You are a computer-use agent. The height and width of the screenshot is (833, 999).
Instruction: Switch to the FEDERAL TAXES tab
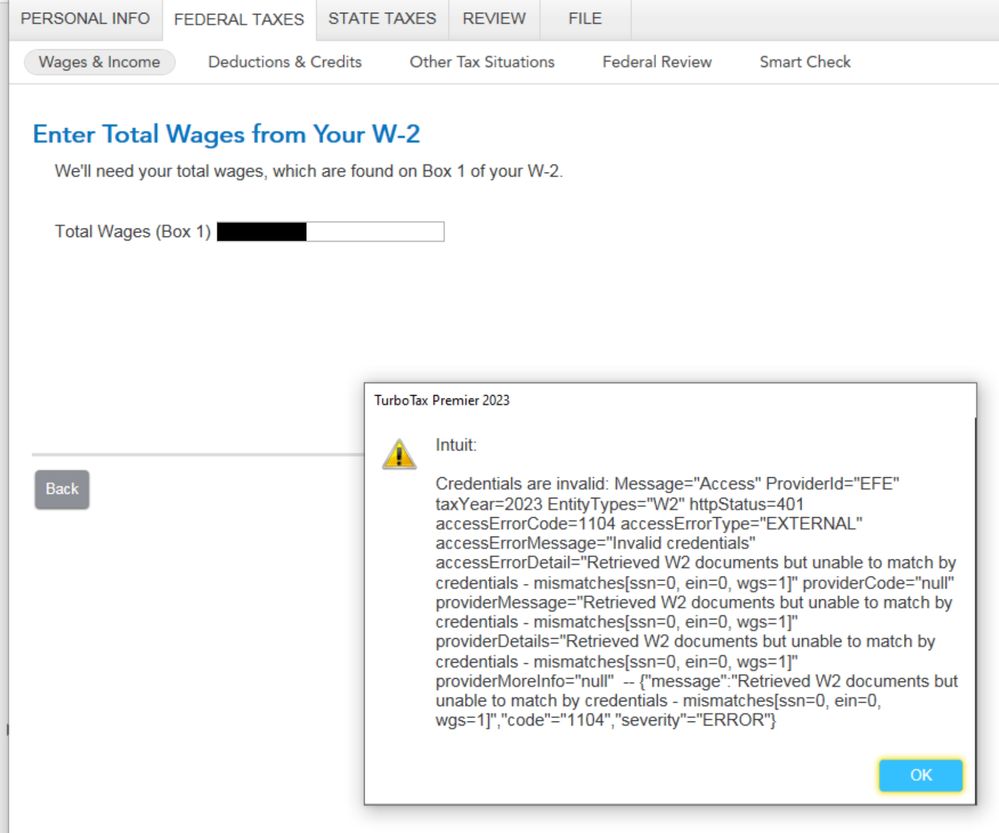[x=239, y=19]
